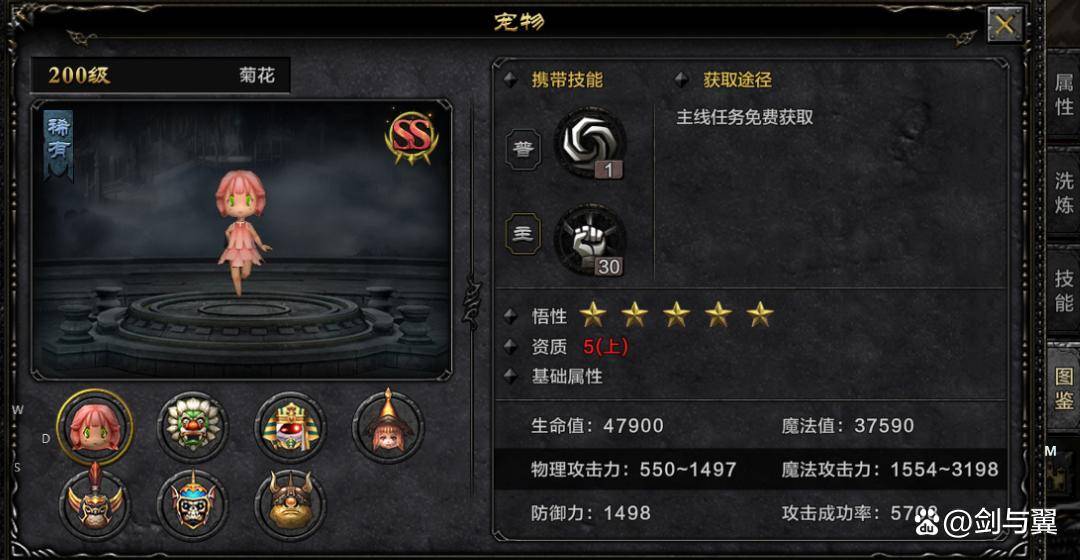Click the 普 skill slot label
The width and height of the screenshot is (1080, 560).
pyautogui.click(x=523, y=149)
